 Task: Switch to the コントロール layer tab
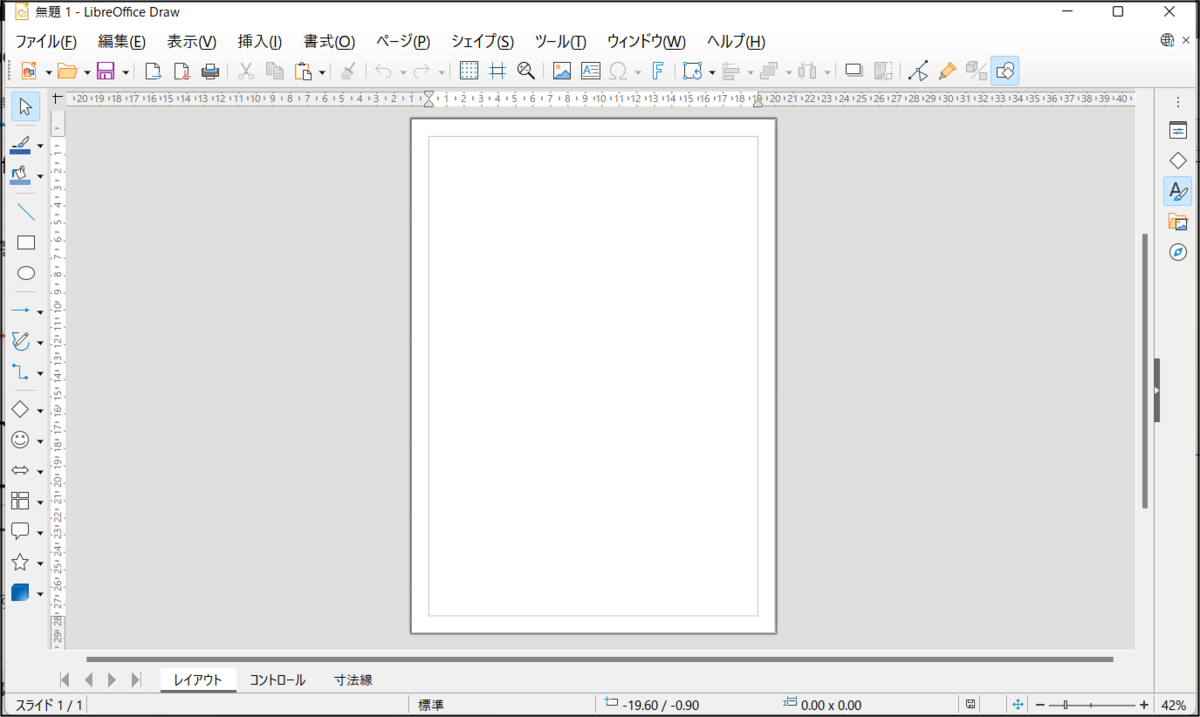pyautogui.click(x=278, y=680)
